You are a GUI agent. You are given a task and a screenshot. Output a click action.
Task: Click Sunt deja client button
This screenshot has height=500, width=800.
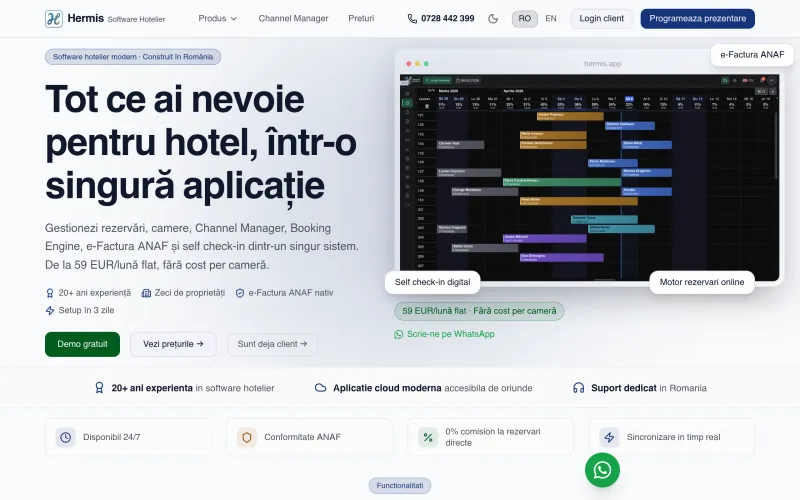click(x=272, y=344)
